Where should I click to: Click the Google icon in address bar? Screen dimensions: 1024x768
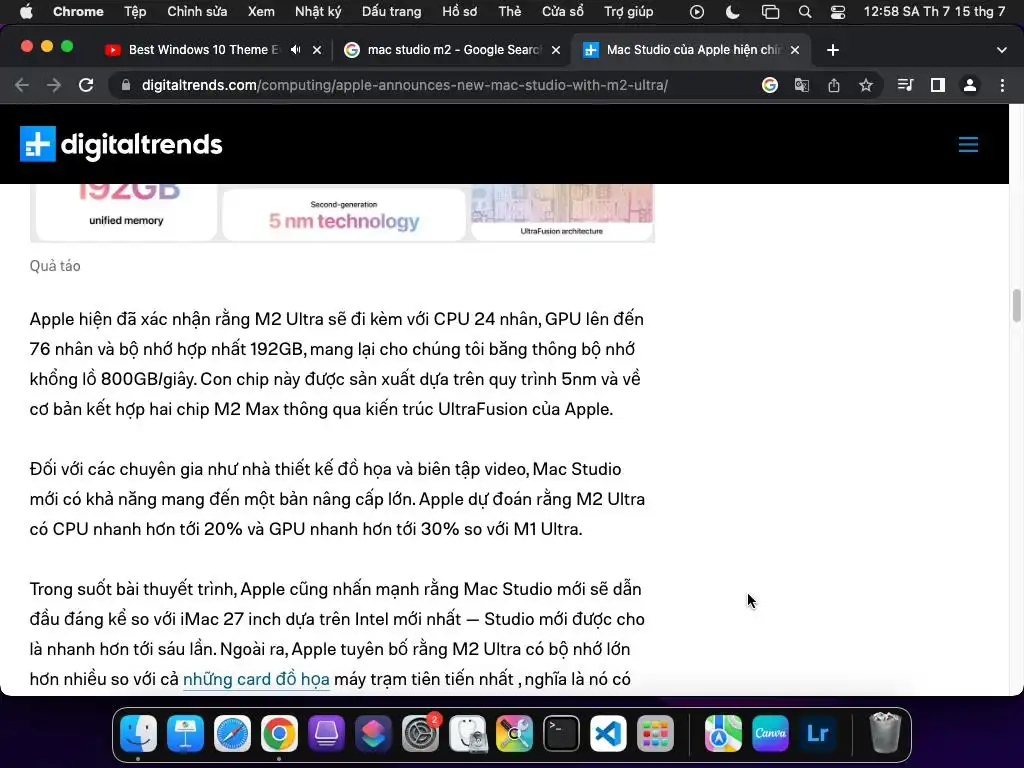click(x=770, y=85)
